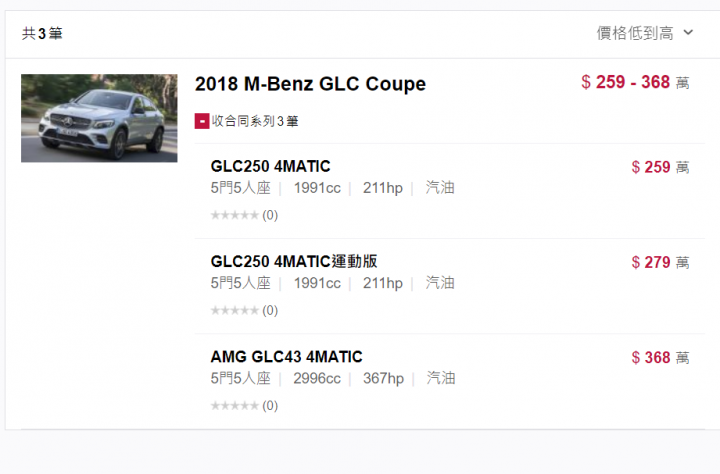Image resolution: width=720 pixels, height=474 pixels.
Task: Select the GLC250 4MATIC運動版 model
Action: [294, 261]
